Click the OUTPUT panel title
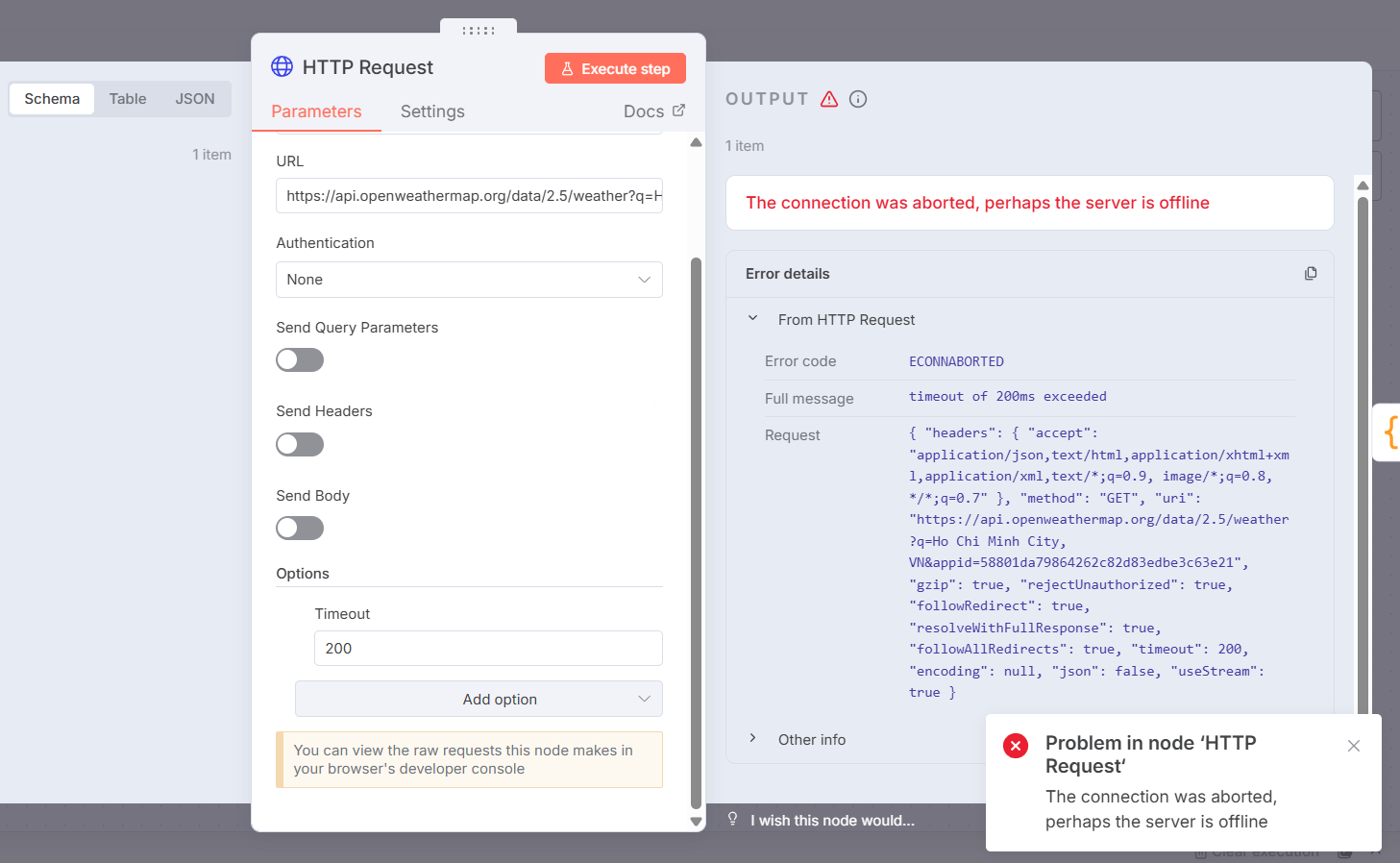 [767, 99]
